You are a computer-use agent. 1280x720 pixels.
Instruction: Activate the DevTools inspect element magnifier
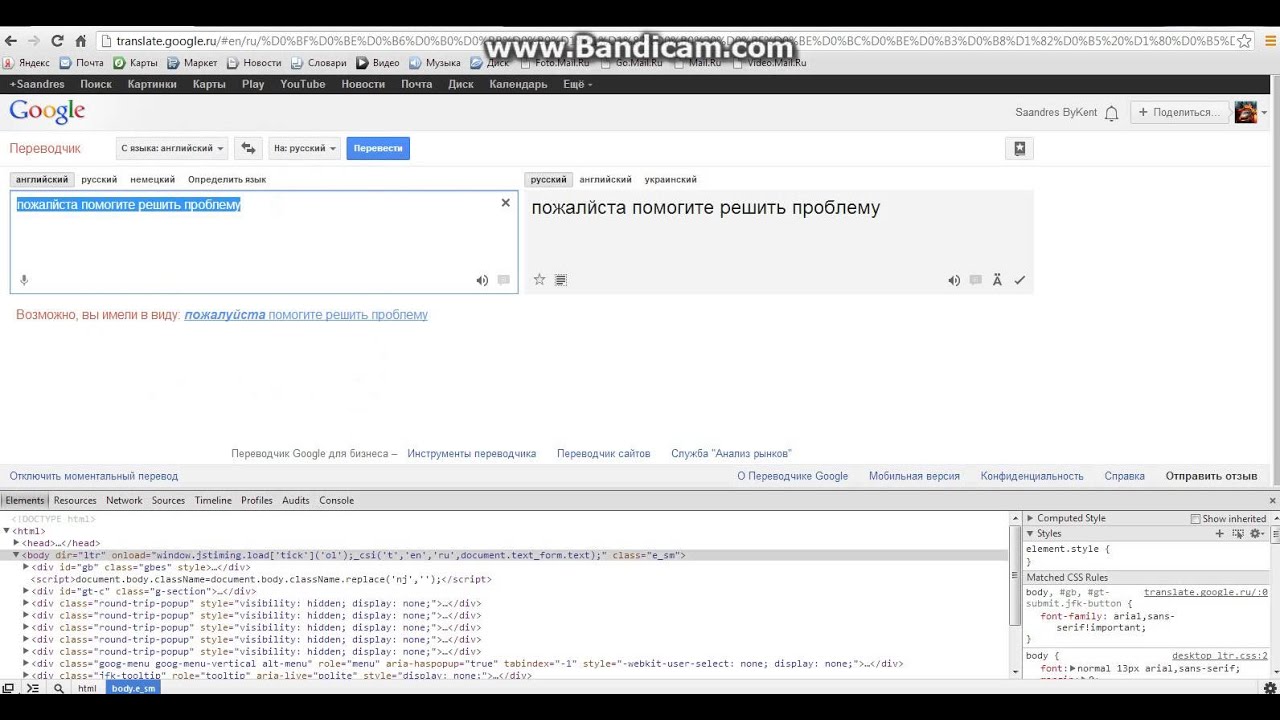point(59,688)
